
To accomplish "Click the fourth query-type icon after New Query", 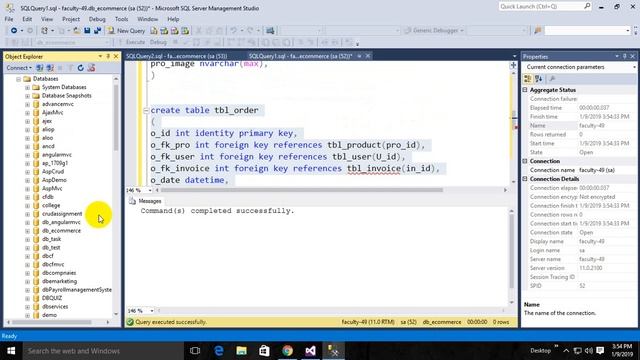I will coord(185,31).
